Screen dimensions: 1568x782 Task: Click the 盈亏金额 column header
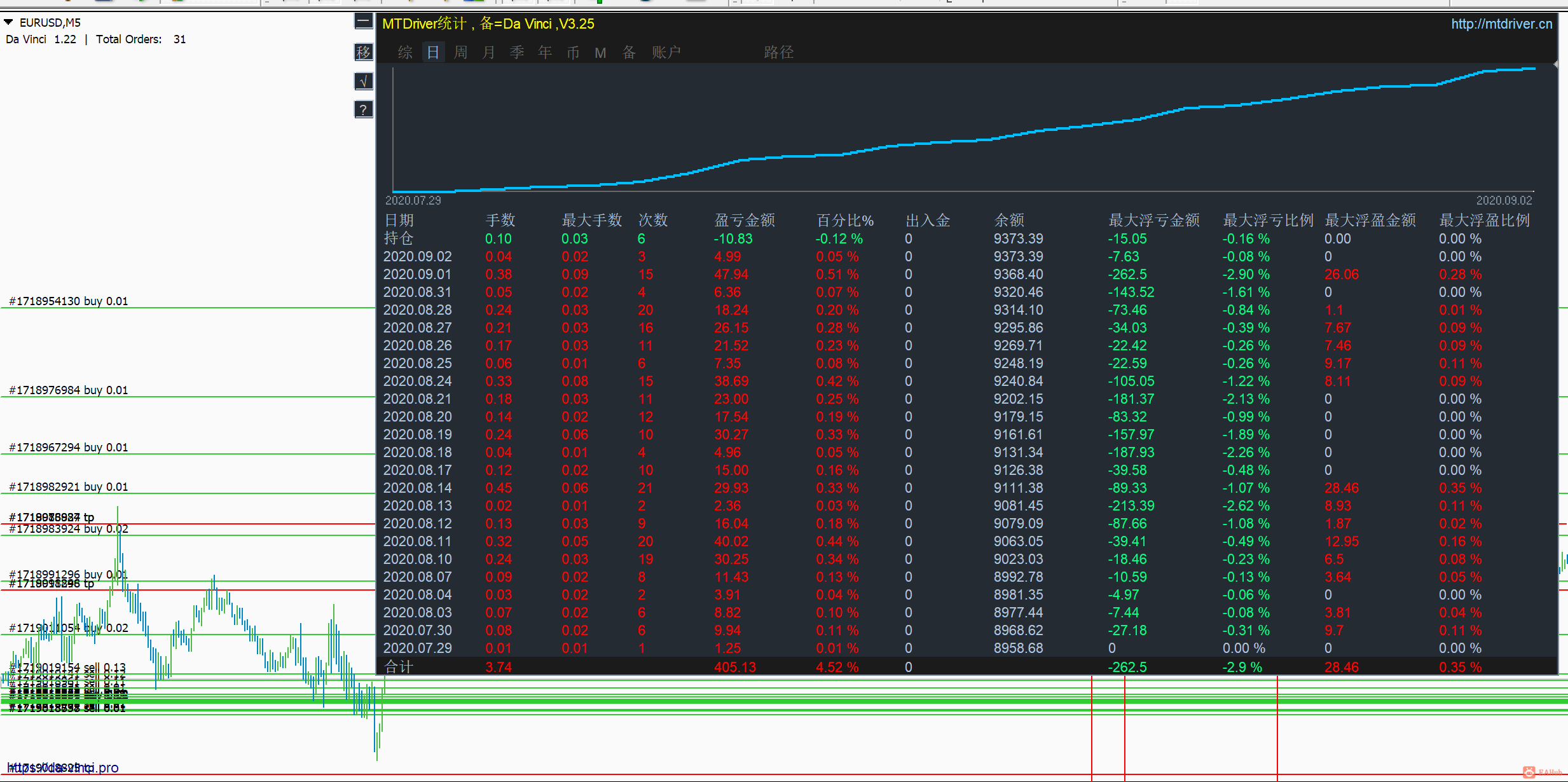pos(745,220)
